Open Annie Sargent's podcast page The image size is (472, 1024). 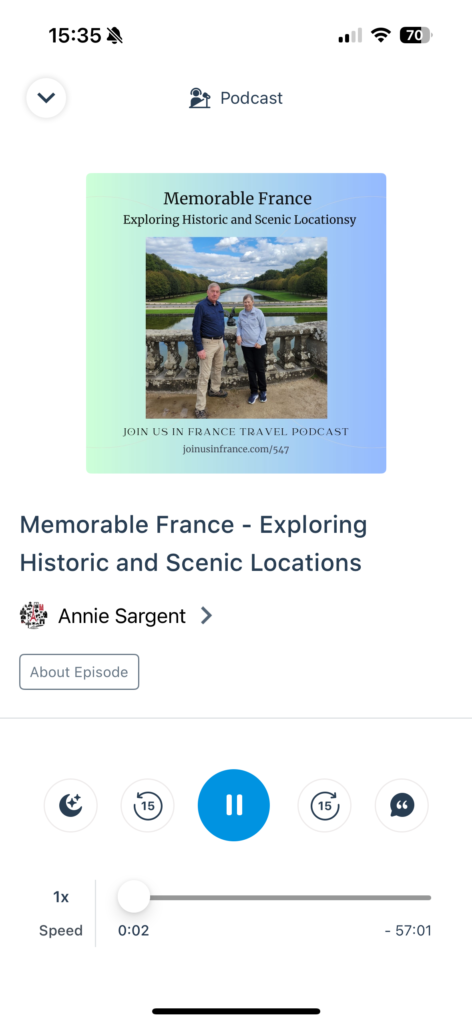click(121, 616)
